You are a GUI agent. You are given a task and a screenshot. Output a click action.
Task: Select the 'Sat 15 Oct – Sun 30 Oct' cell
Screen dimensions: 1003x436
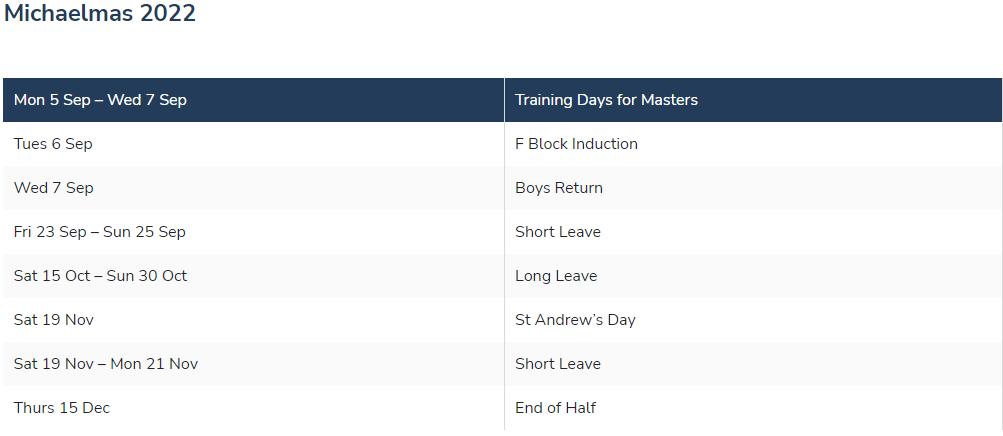click(100, 276)
